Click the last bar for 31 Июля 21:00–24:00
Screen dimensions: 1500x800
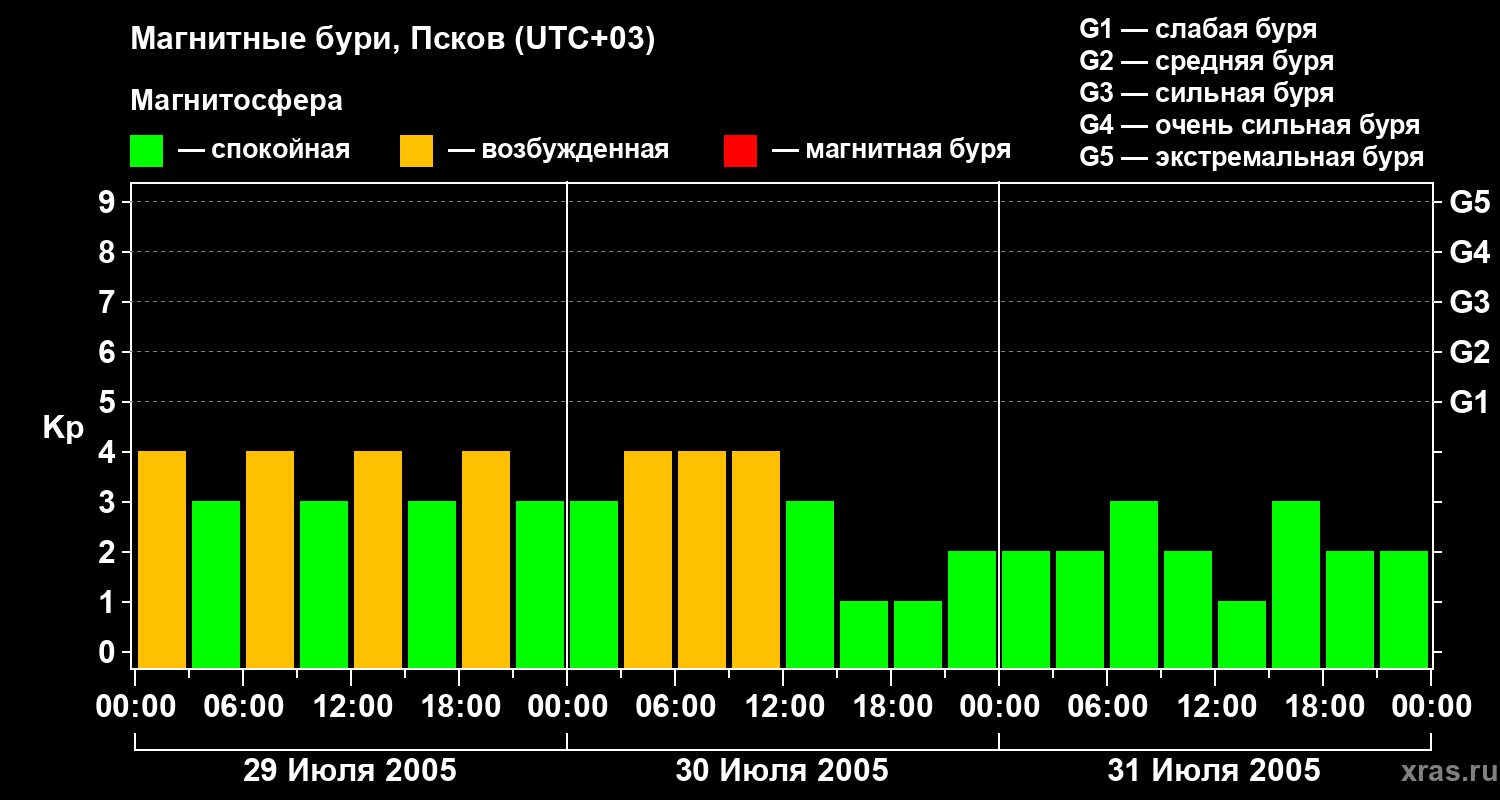pyautogui.click(x=1404, y=609)
